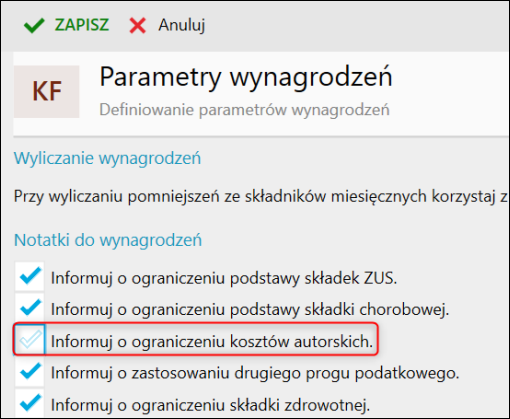This screenshot has height=419, width=510.
Task: Open the Wyliczanie wynagrodzeń section header
Action: (x=107, y=158)
